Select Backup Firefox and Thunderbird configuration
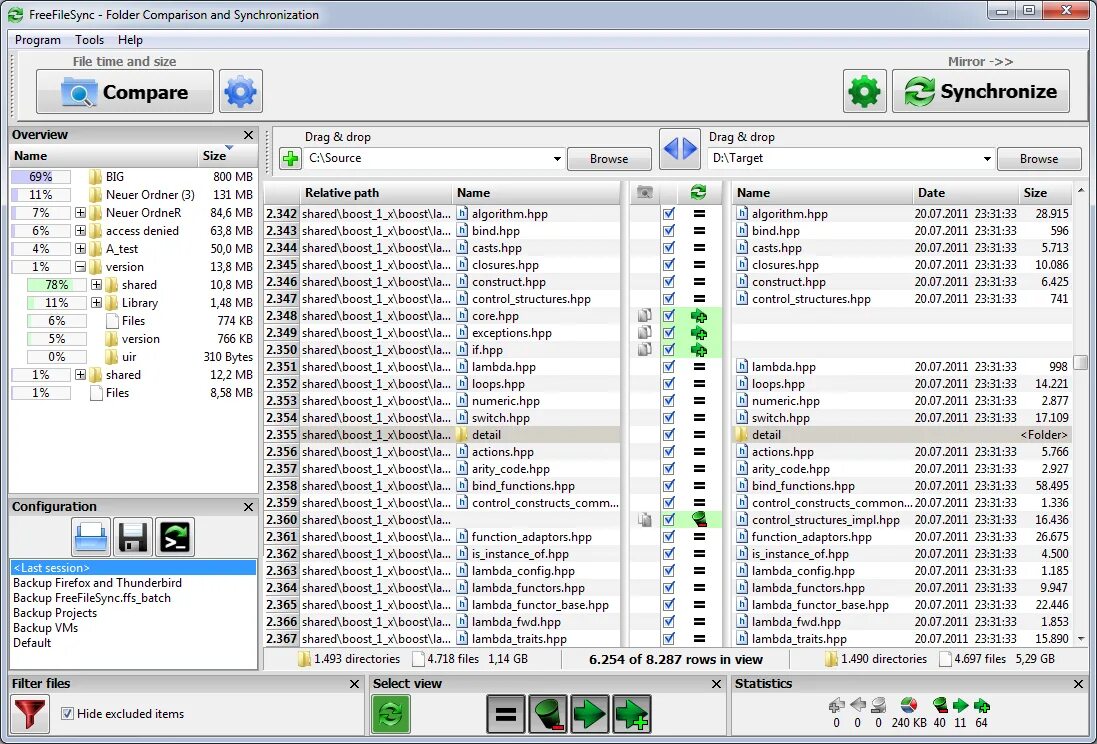 point(97,583)
